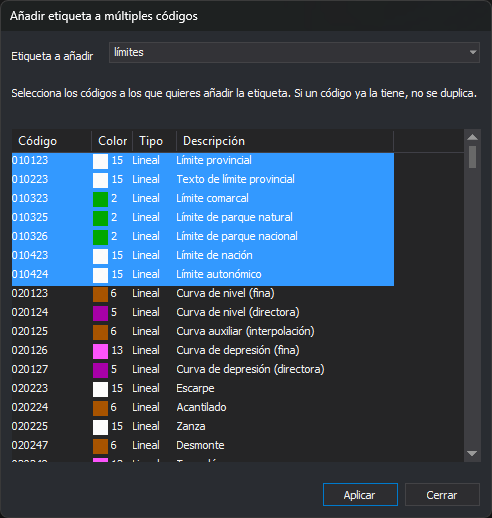Select the Escarpe row
This screenshot has height=518, width=492.
pyautogui.click(x=203, y=388)
